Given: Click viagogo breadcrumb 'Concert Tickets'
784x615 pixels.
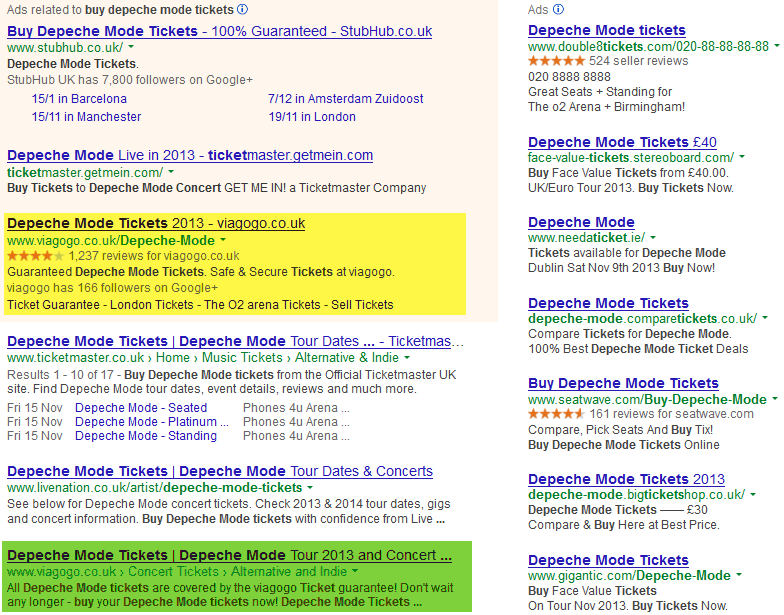Looking at the screenshot, I should coord(174,572).
